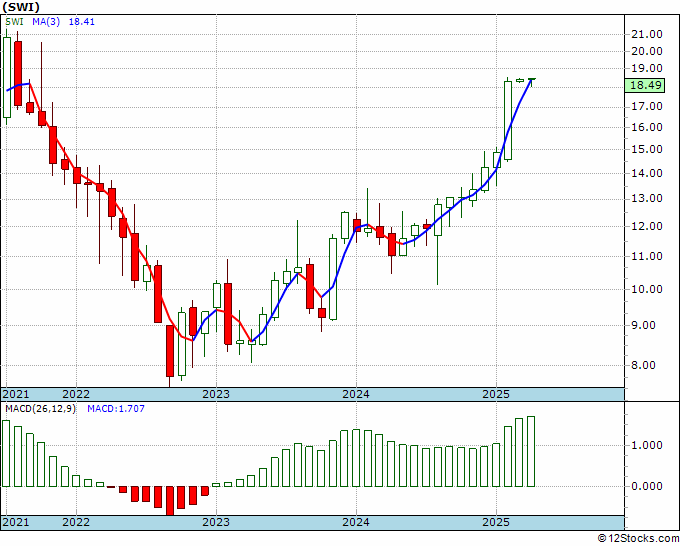
Task: Click the current price label 18.49
Action: coord(646,85)
